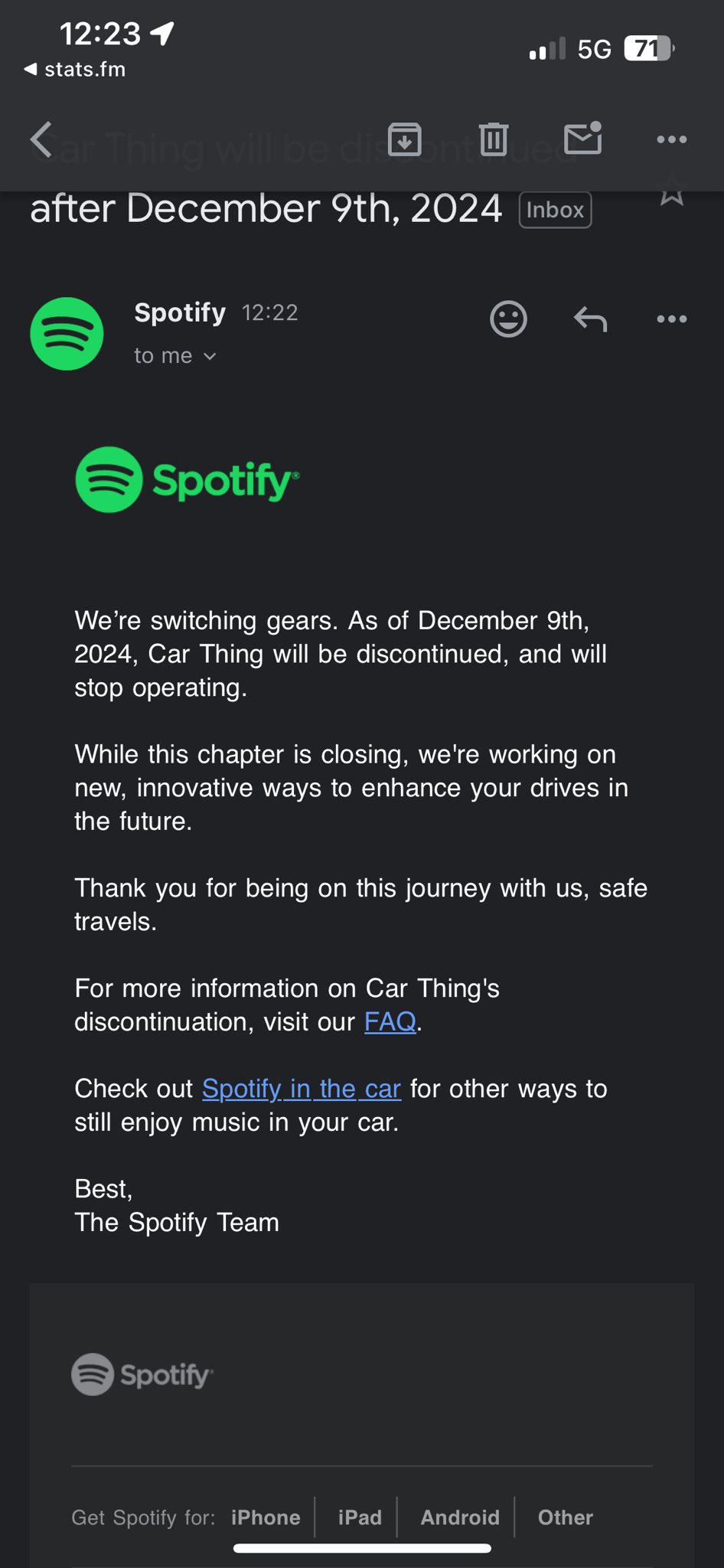Select iPad in Get Spotify footer

(360, 1517)
